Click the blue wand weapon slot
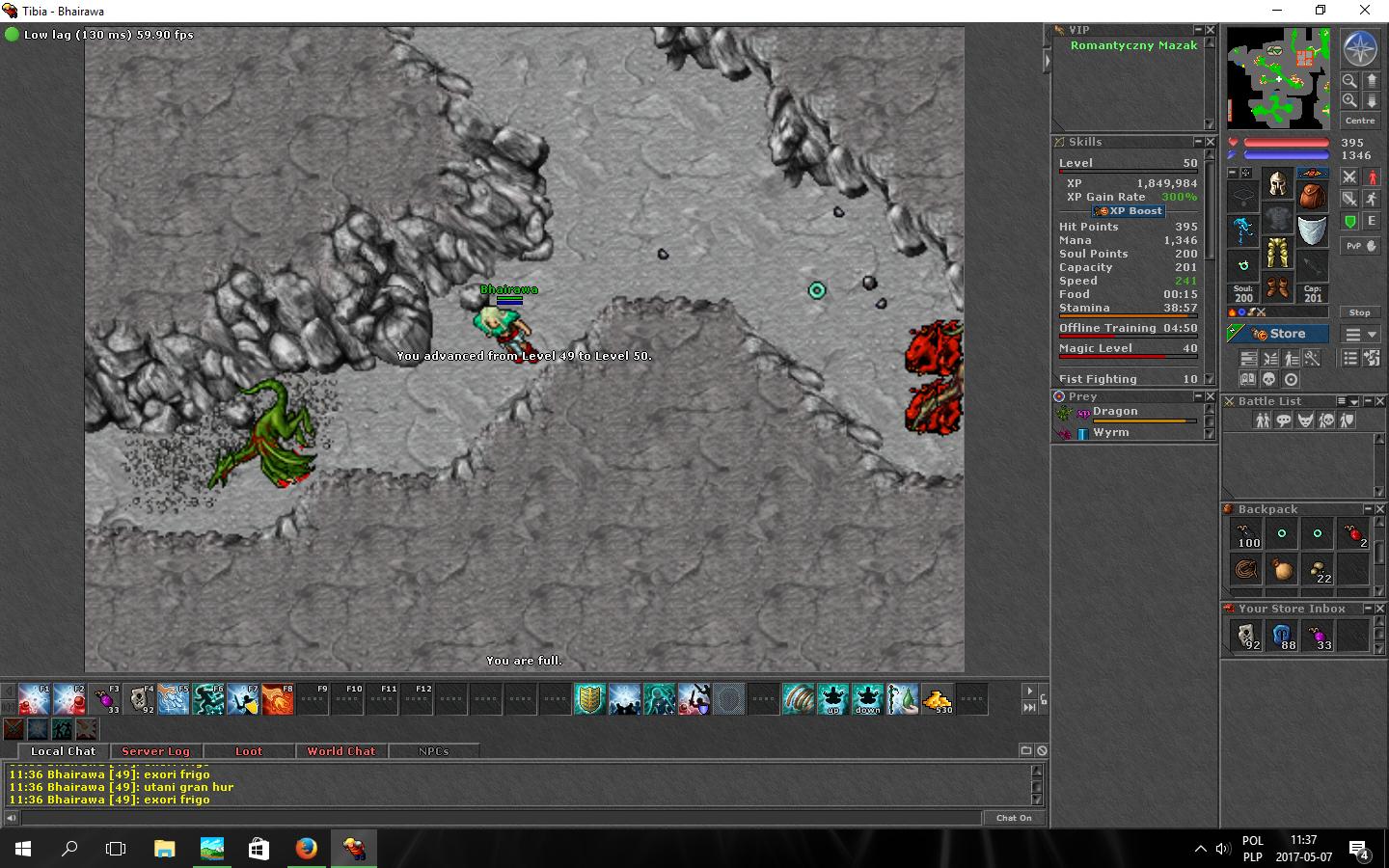The image size is (1389, 868). [x=1243, y=231]
